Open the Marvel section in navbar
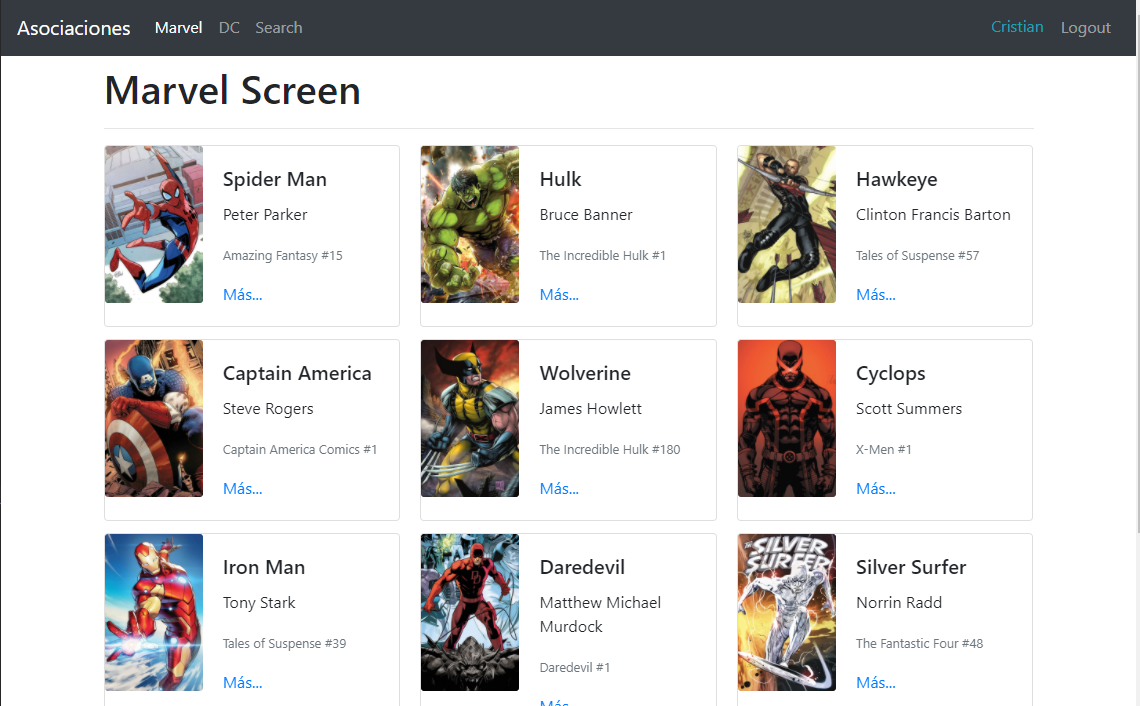1140x706 pixels. pyautogui.click(x=178, y=27)
